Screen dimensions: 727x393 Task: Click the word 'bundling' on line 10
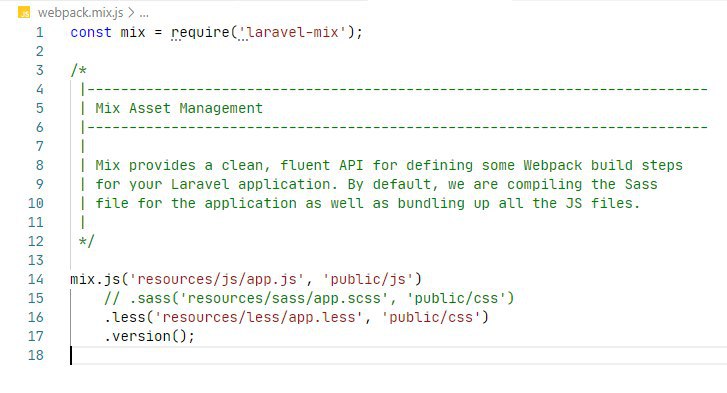431,203
